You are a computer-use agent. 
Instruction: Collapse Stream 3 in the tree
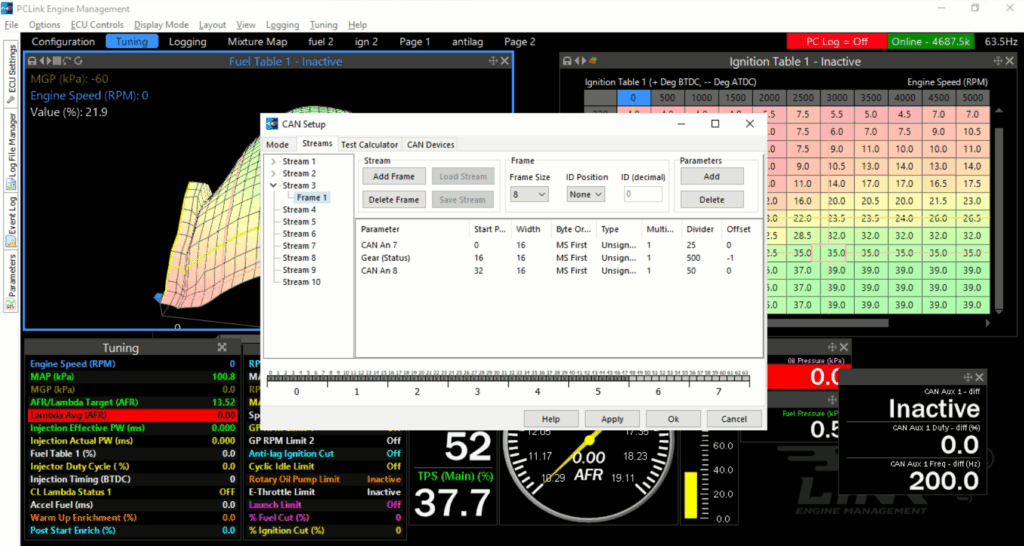[x=272, y=185]
